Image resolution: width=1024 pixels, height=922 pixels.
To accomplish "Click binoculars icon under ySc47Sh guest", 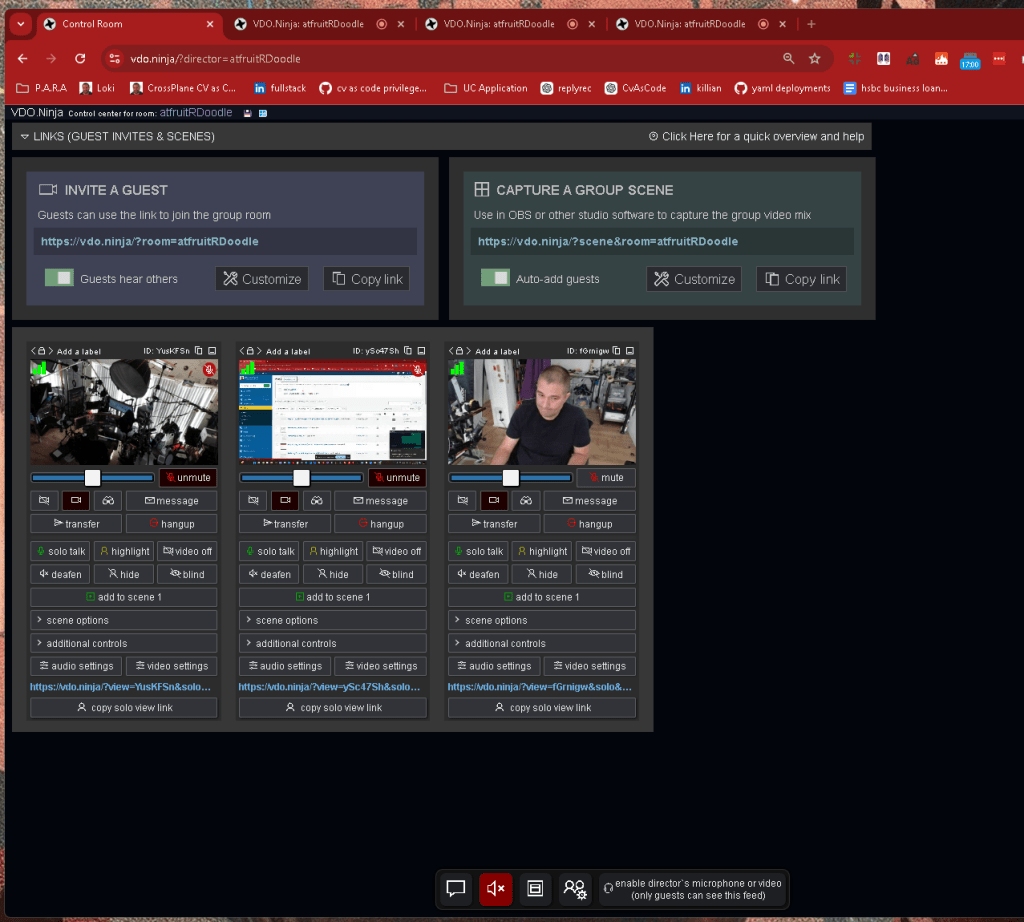I will 317,501.
